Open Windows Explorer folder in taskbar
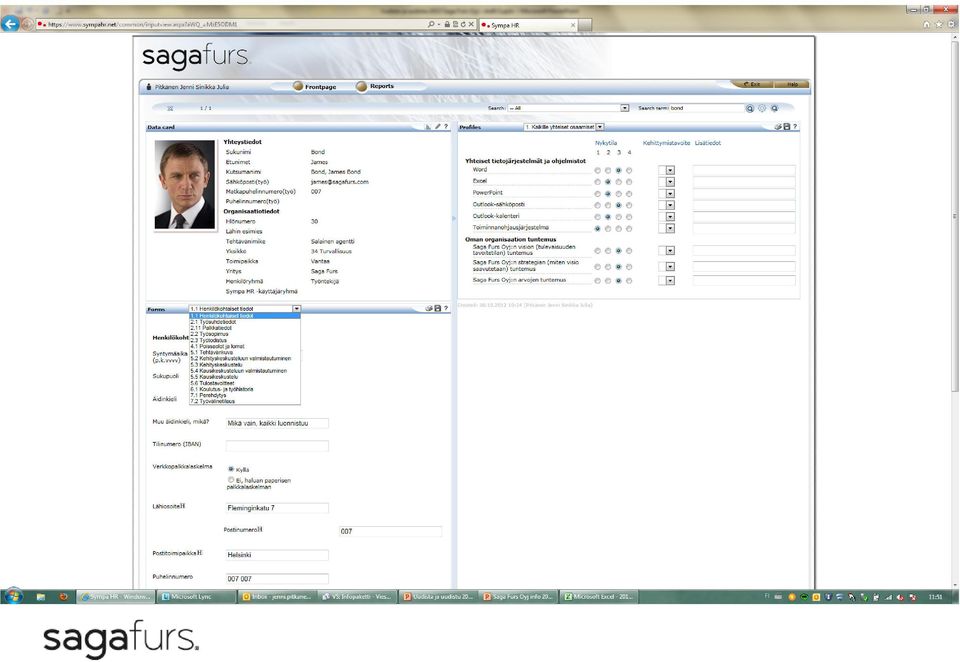Image resolution: width=960 pixels, height=662 pixels. (x=40, y=596)
